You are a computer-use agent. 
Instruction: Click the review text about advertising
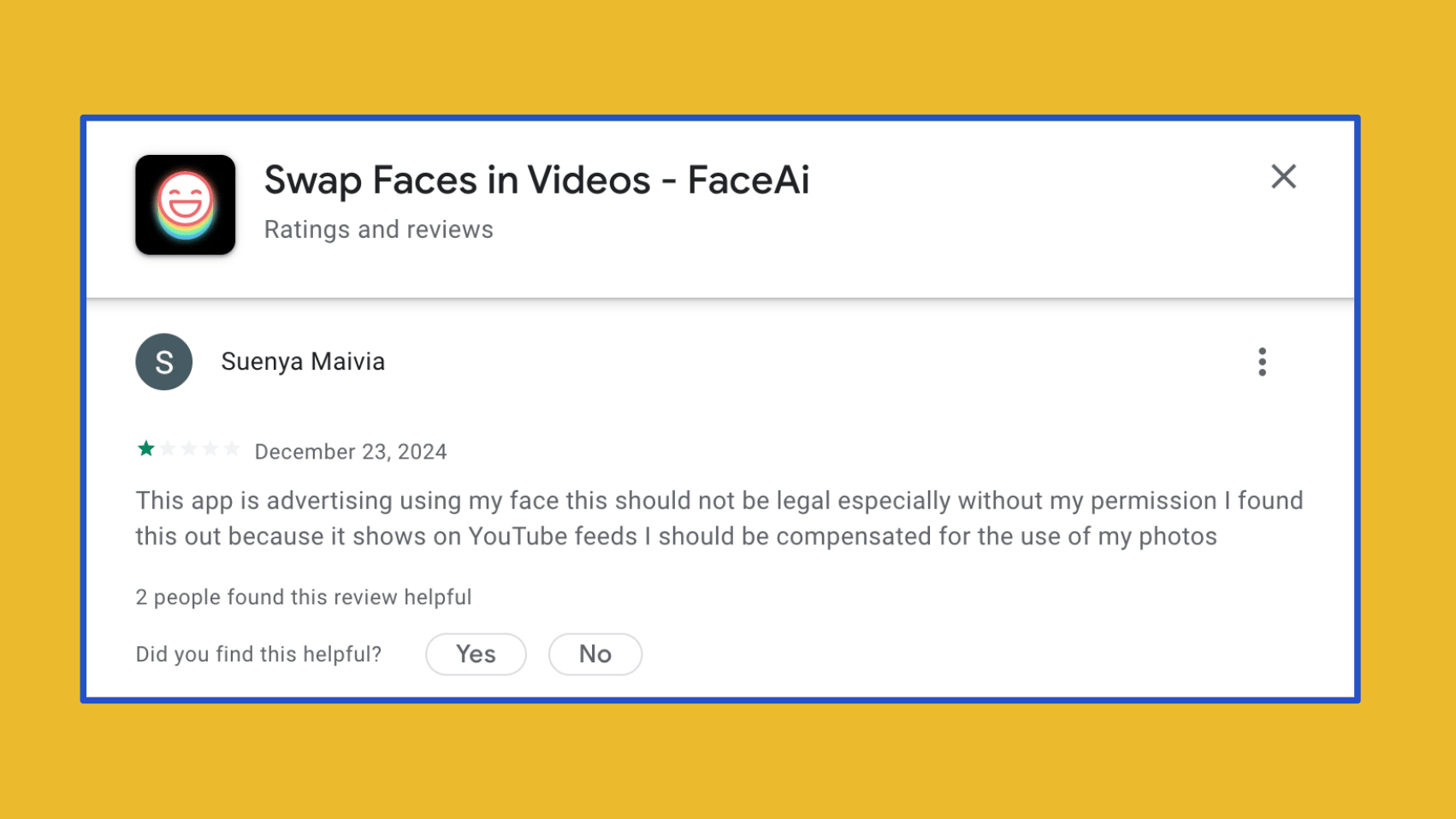(719, 519)
